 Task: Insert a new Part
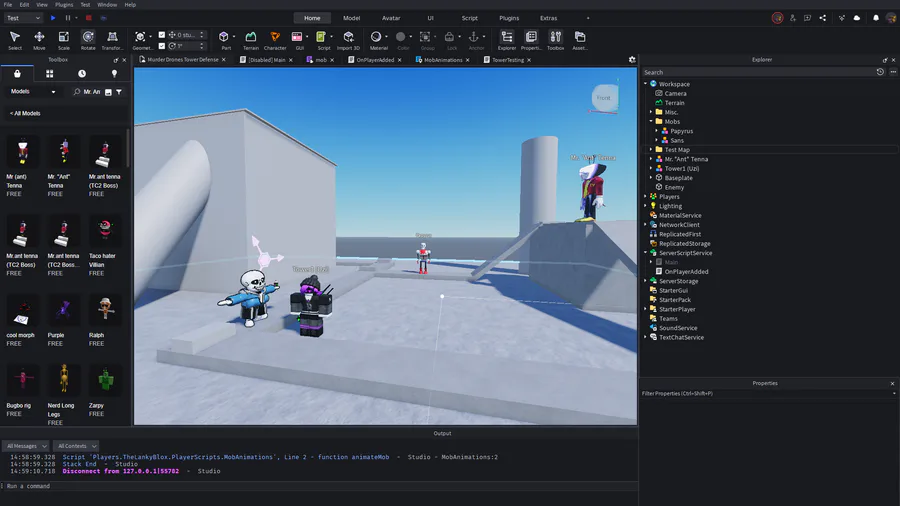click(x=224, y=40)
